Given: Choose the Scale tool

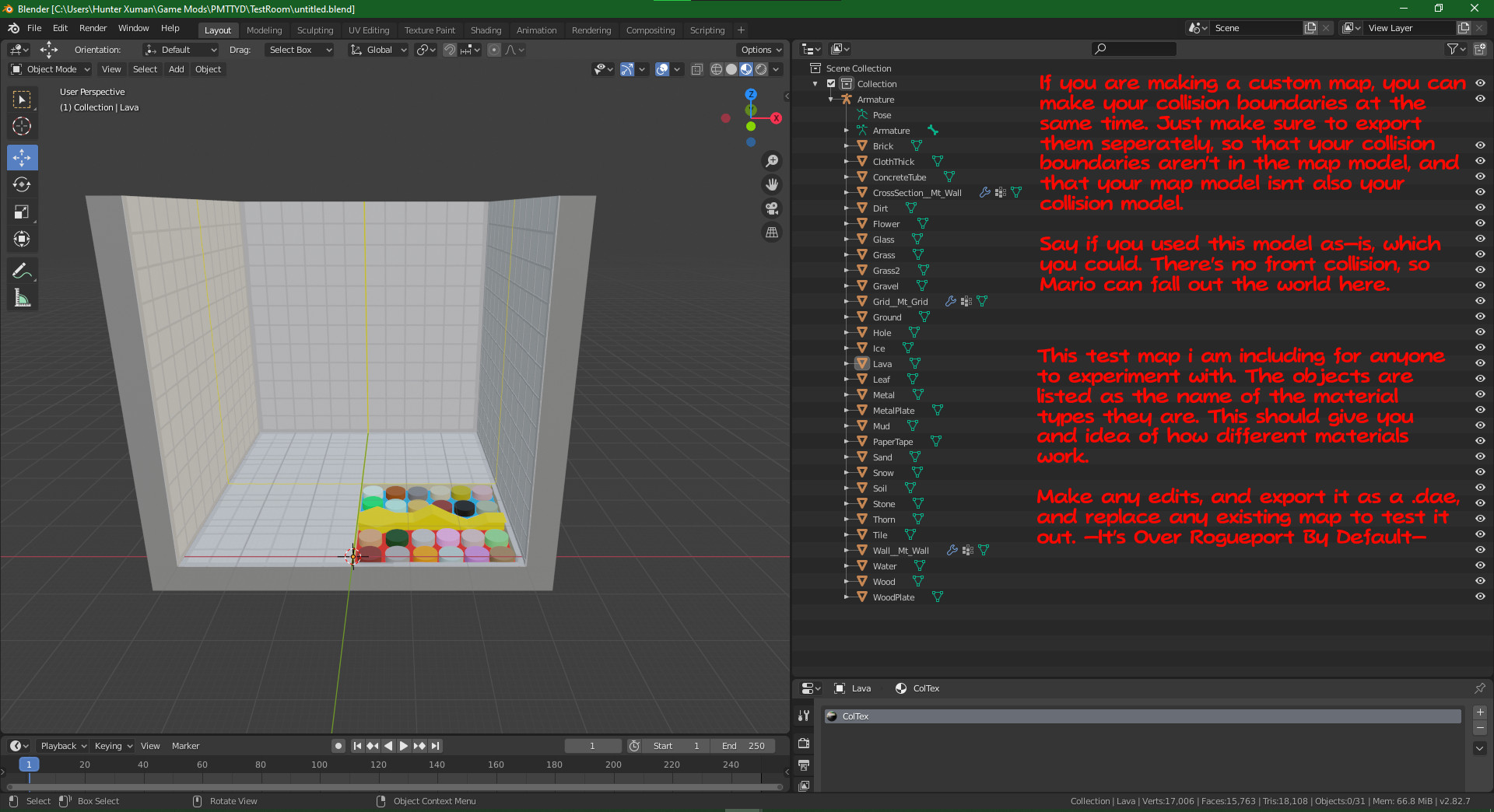Looking at the screenshot, I should click(x=22, y=212).
